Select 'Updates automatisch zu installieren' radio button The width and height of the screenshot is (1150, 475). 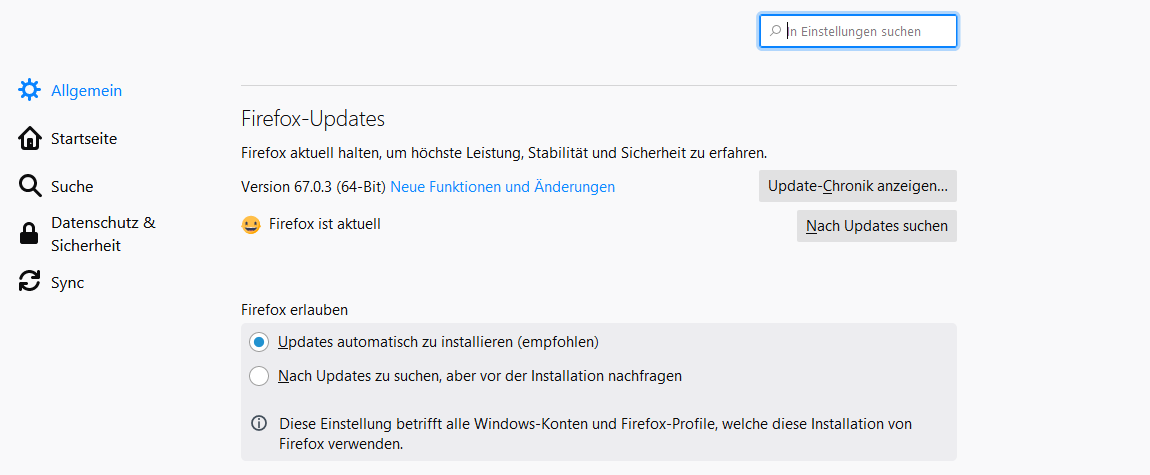pyautogui.click(x=259, y=342)
